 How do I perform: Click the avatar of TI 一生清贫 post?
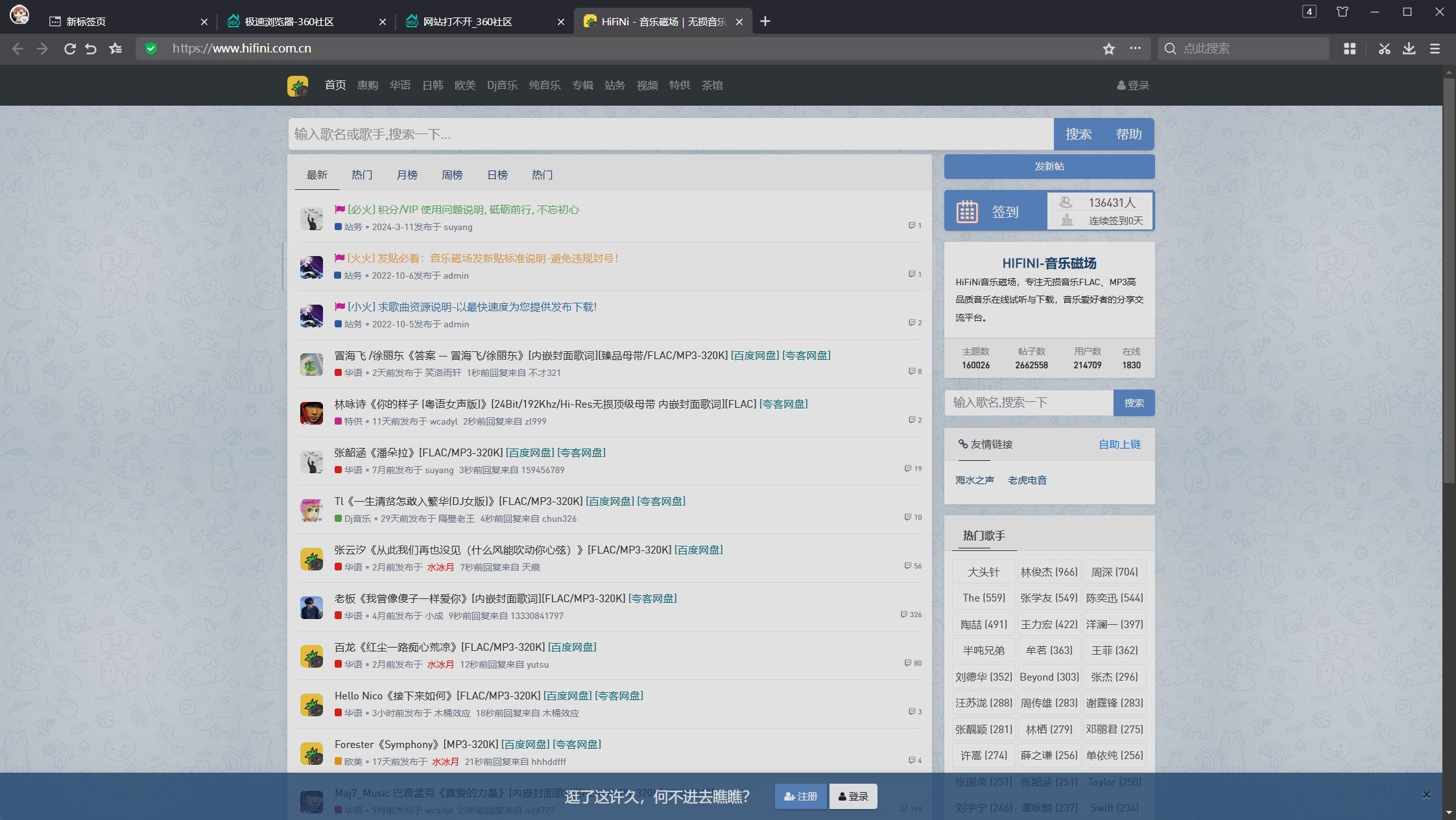tap(311, 510)
